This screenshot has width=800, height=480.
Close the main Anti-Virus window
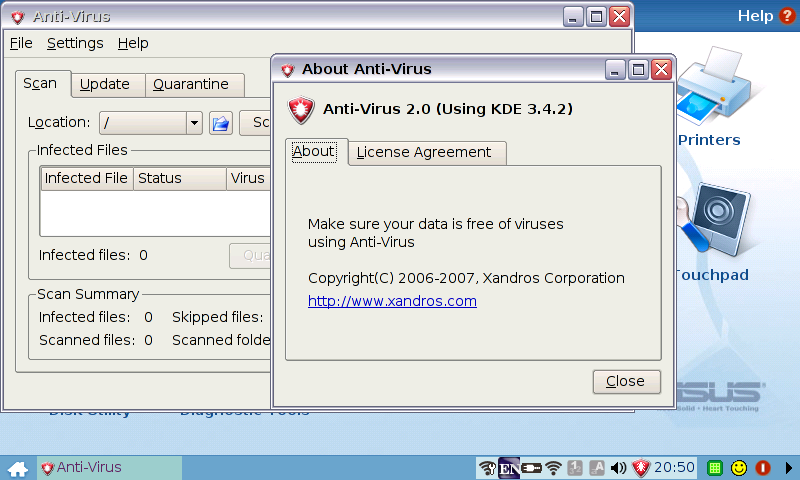pyautogui.click(x=620, y=17)
